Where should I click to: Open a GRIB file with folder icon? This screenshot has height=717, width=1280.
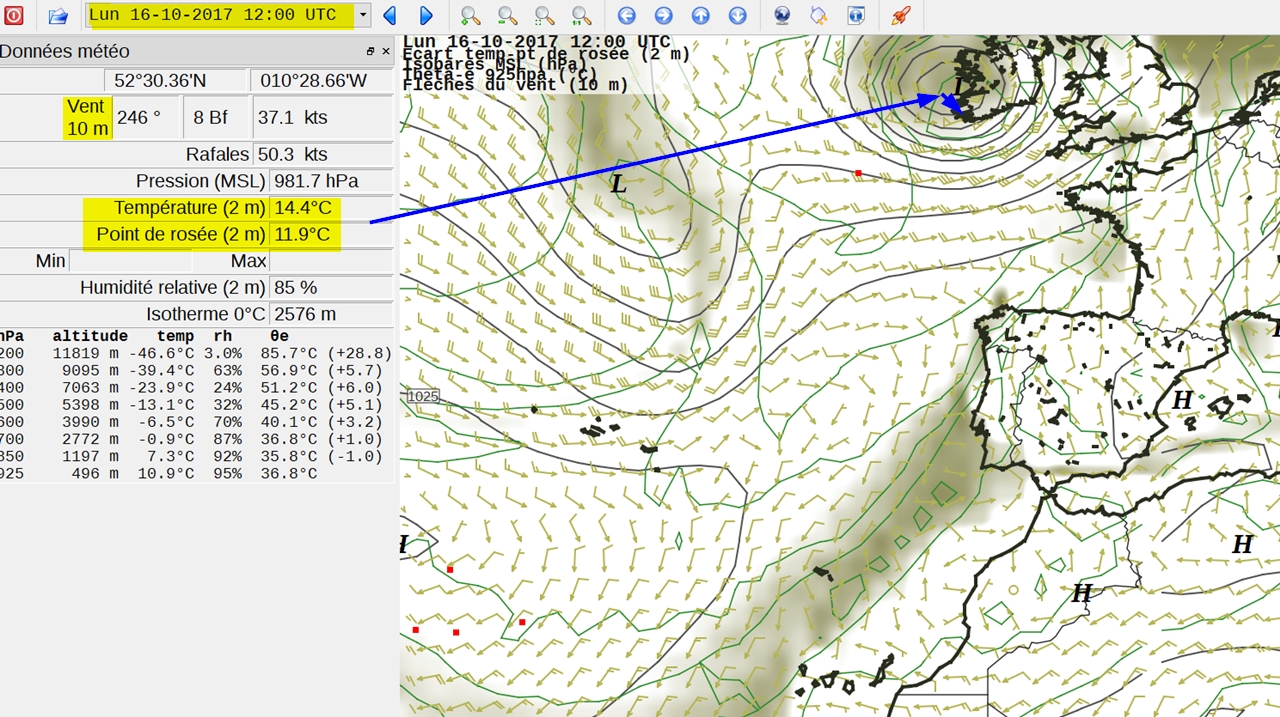tap(58, 15)
